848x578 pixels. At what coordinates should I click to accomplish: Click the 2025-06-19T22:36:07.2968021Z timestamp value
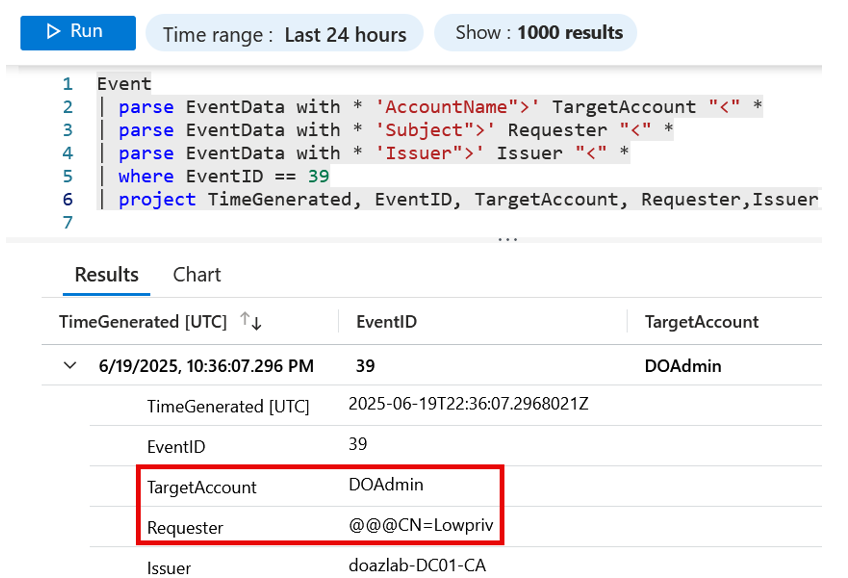click(x=468, y=405)
